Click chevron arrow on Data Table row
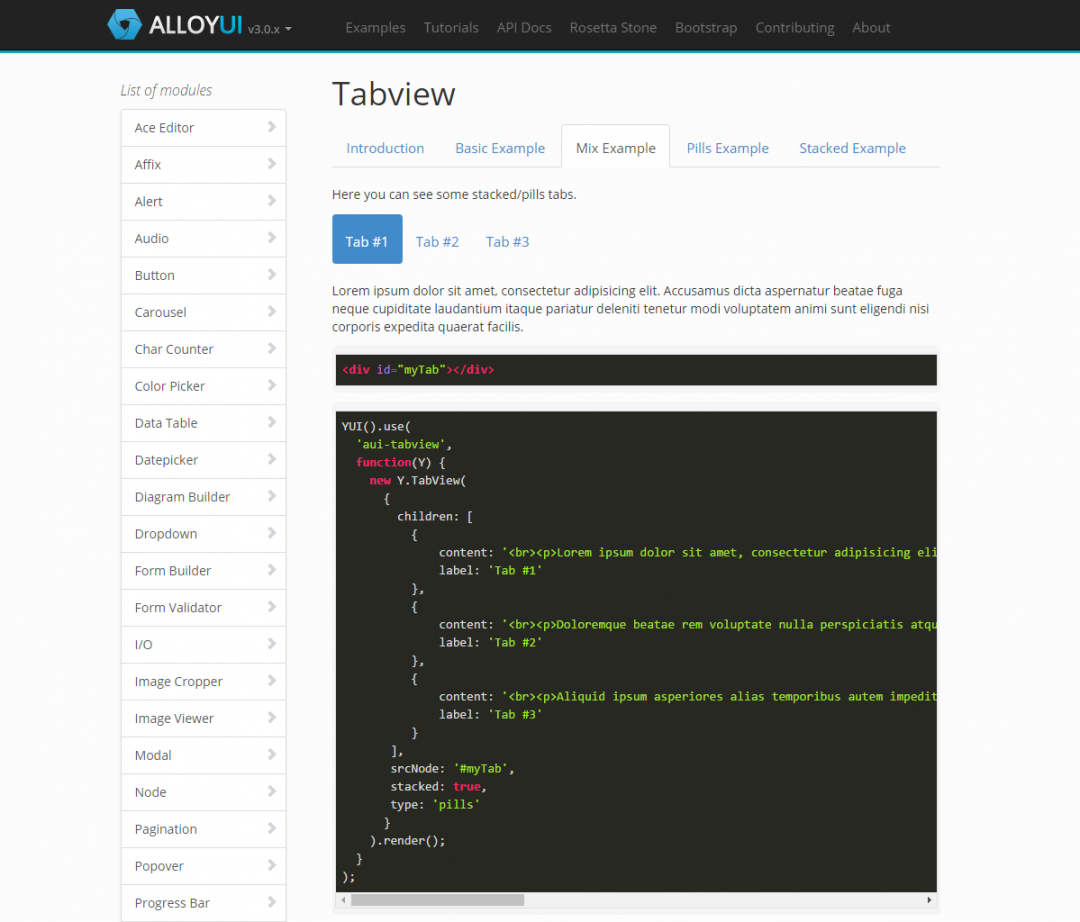 [271, 422]
